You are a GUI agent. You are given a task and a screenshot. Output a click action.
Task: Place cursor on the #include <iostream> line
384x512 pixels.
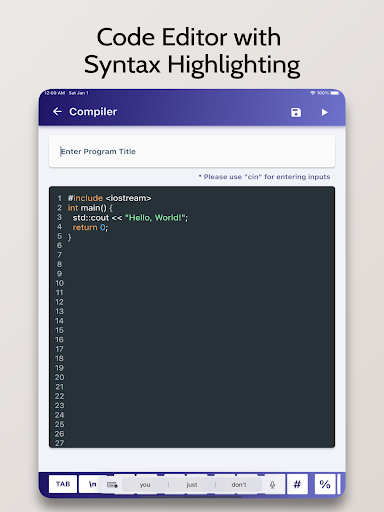click(109, 198)
